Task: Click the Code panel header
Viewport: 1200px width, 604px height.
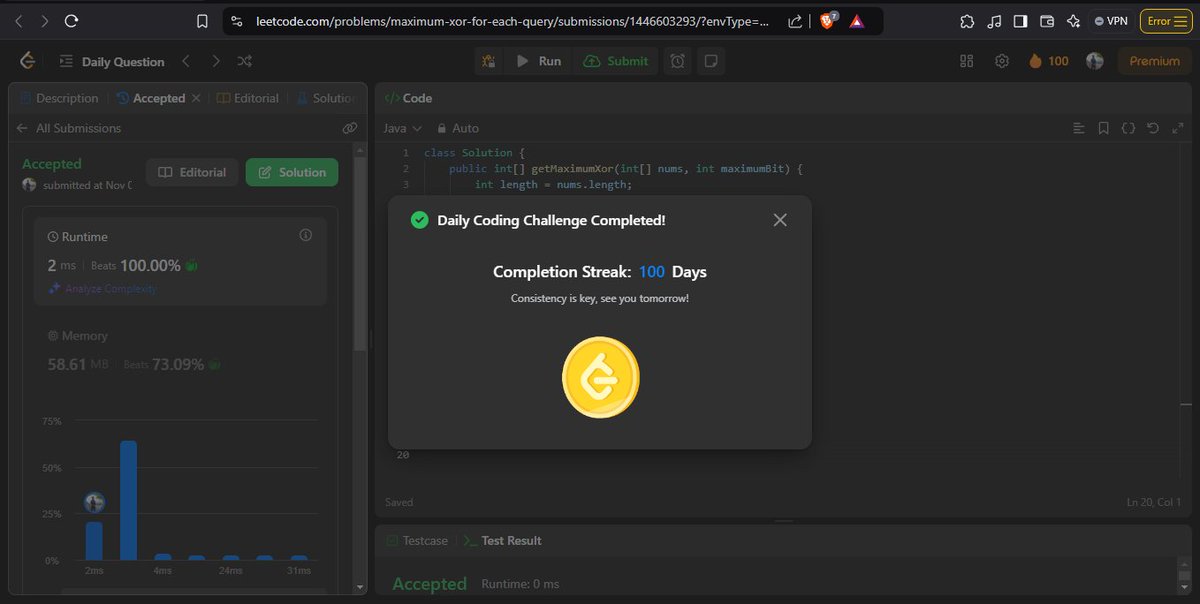Action: (409, 98)
